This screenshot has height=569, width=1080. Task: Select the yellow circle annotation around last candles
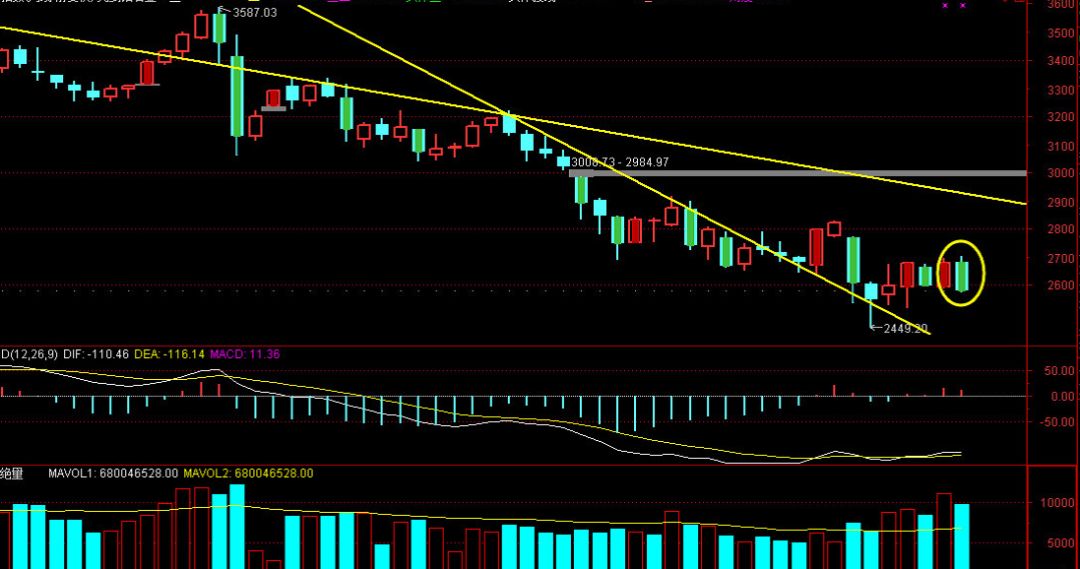point(962,273)
